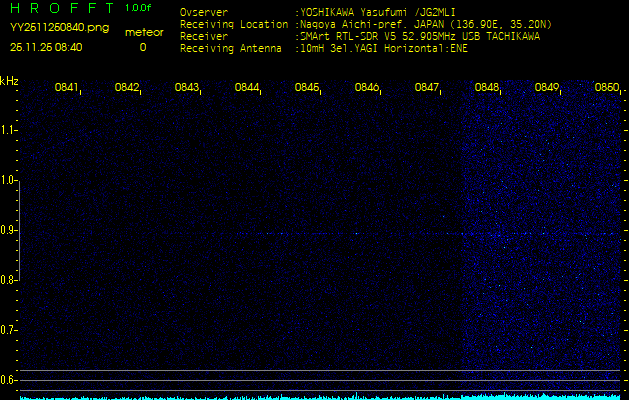Click Nagoya Aichi-pref. JAPAN location text
The height and width of the screenshot is (400, 629).
[424, 24]
